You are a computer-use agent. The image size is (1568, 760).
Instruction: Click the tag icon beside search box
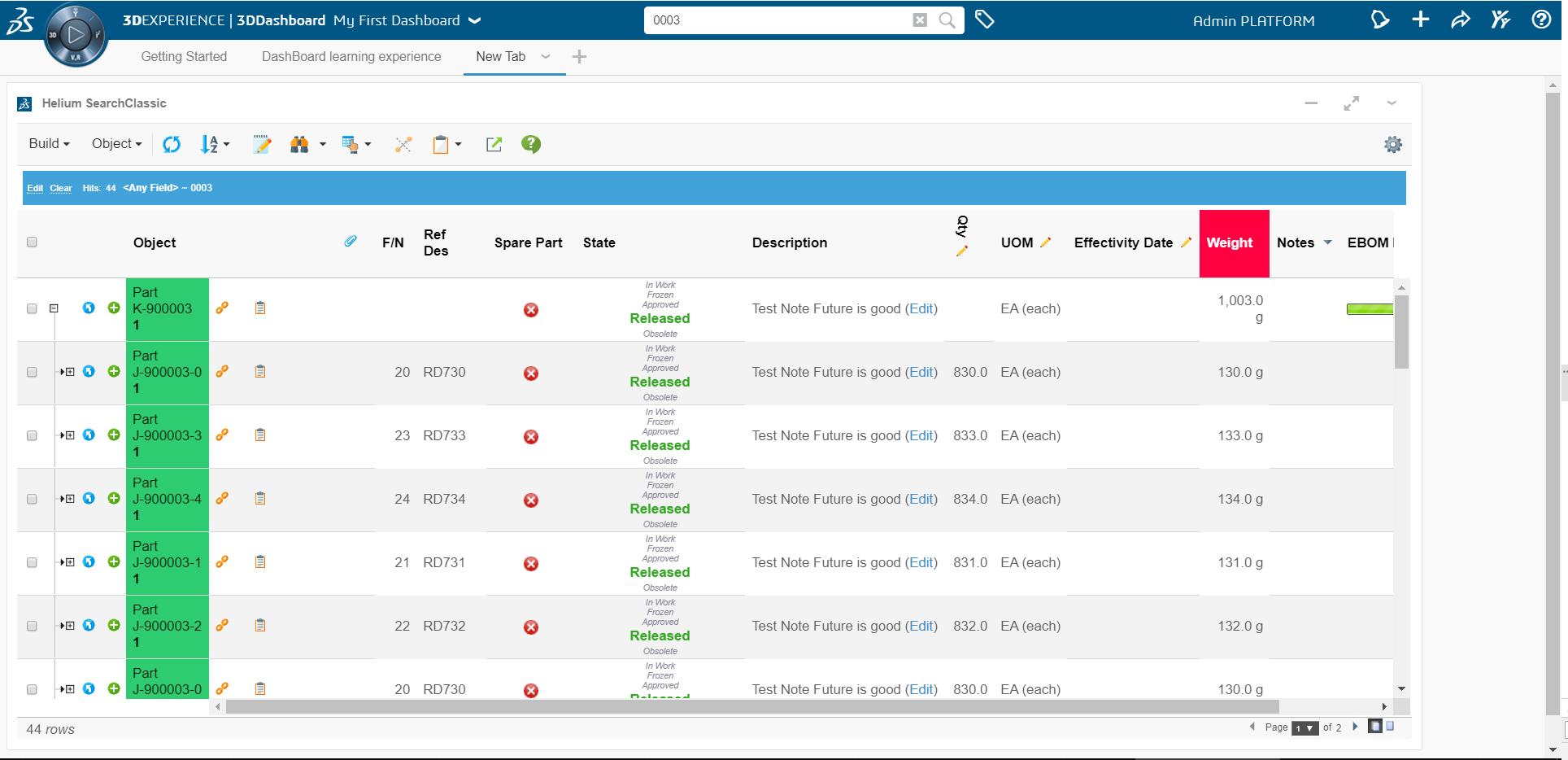click(984, 20)
